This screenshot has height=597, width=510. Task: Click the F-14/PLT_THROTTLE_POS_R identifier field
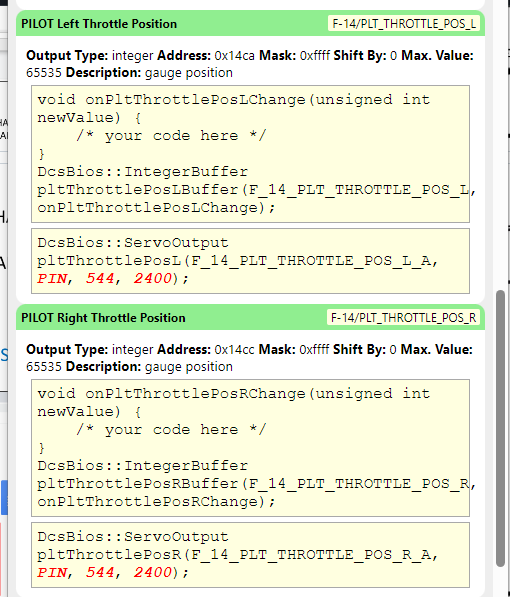point(403,318)
